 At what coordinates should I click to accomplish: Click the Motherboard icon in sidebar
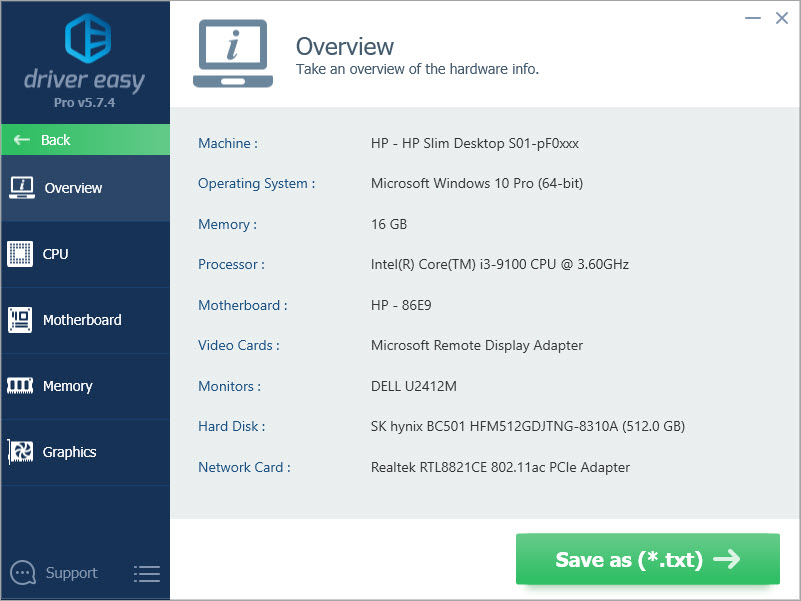20,320
